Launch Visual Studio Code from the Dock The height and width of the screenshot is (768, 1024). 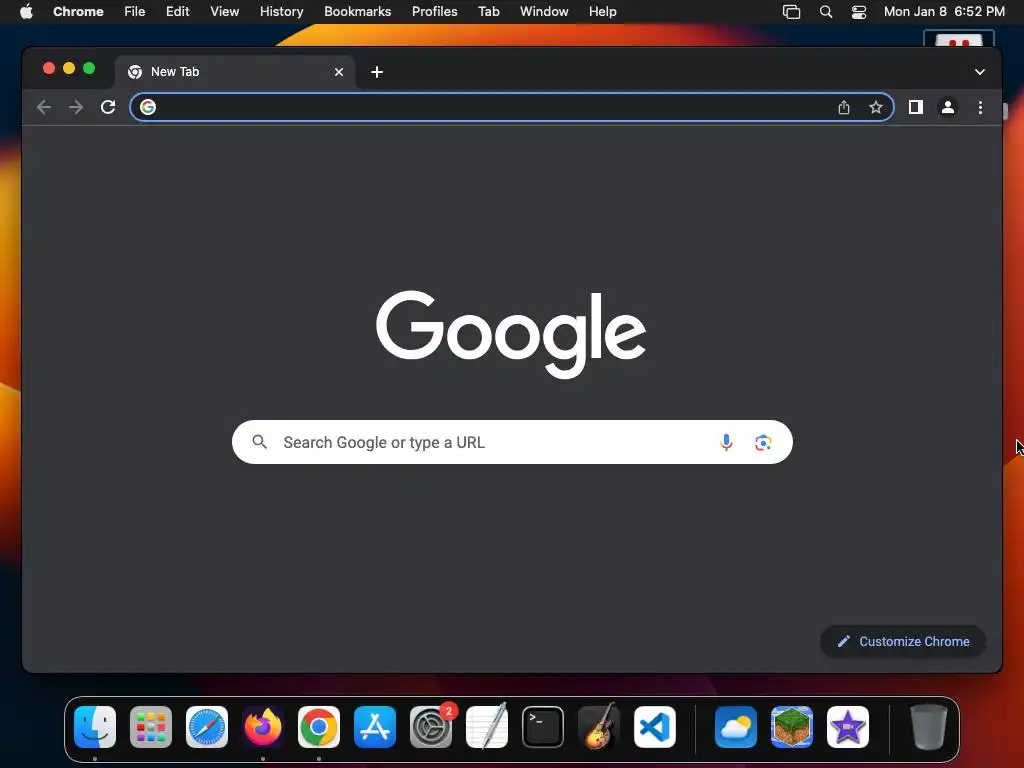click(655, 726)
